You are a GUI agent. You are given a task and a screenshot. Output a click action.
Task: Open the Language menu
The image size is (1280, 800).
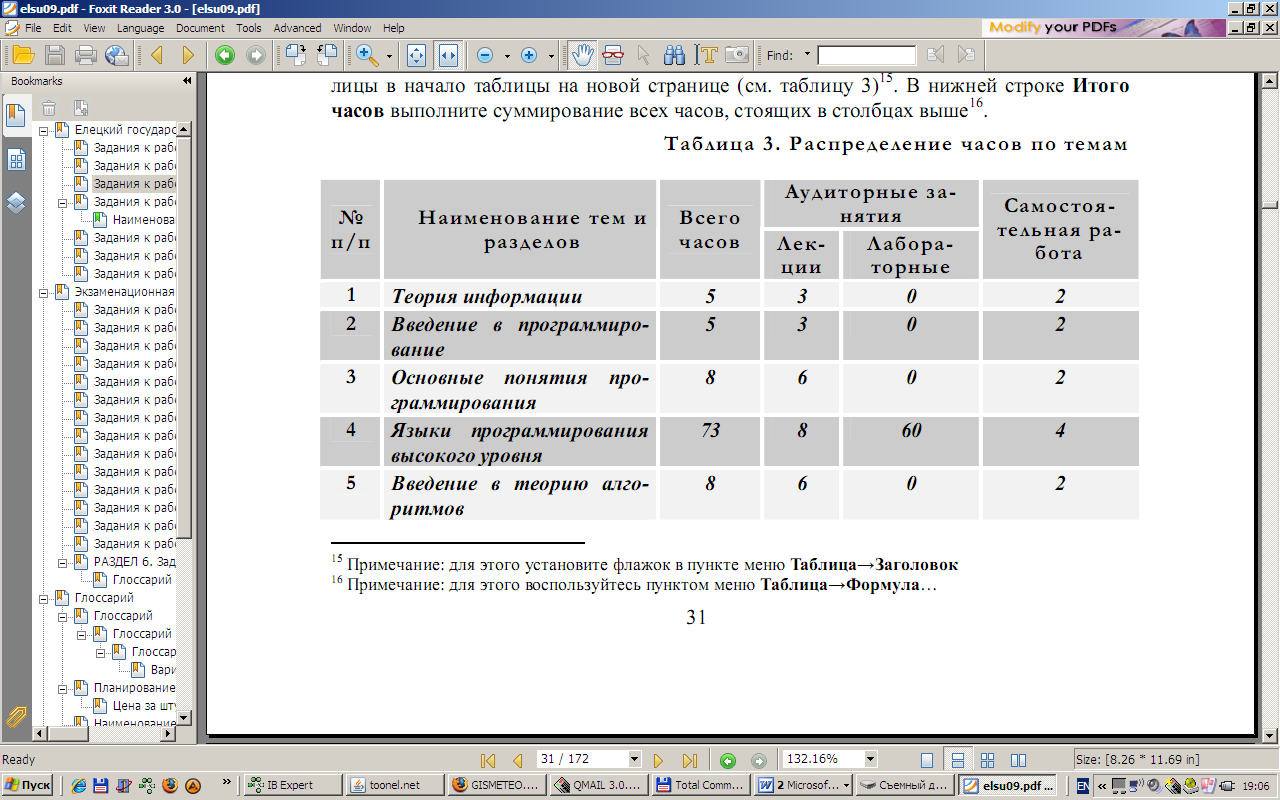click(x=140, y=28)
